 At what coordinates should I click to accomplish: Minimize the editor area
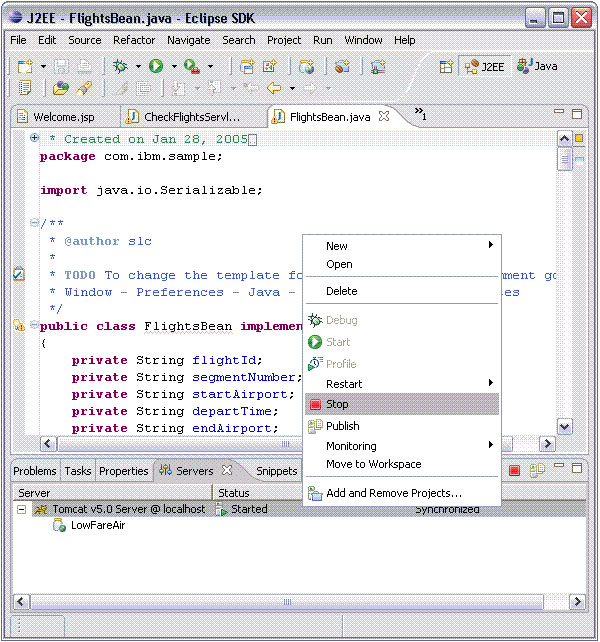coord(559,111)
